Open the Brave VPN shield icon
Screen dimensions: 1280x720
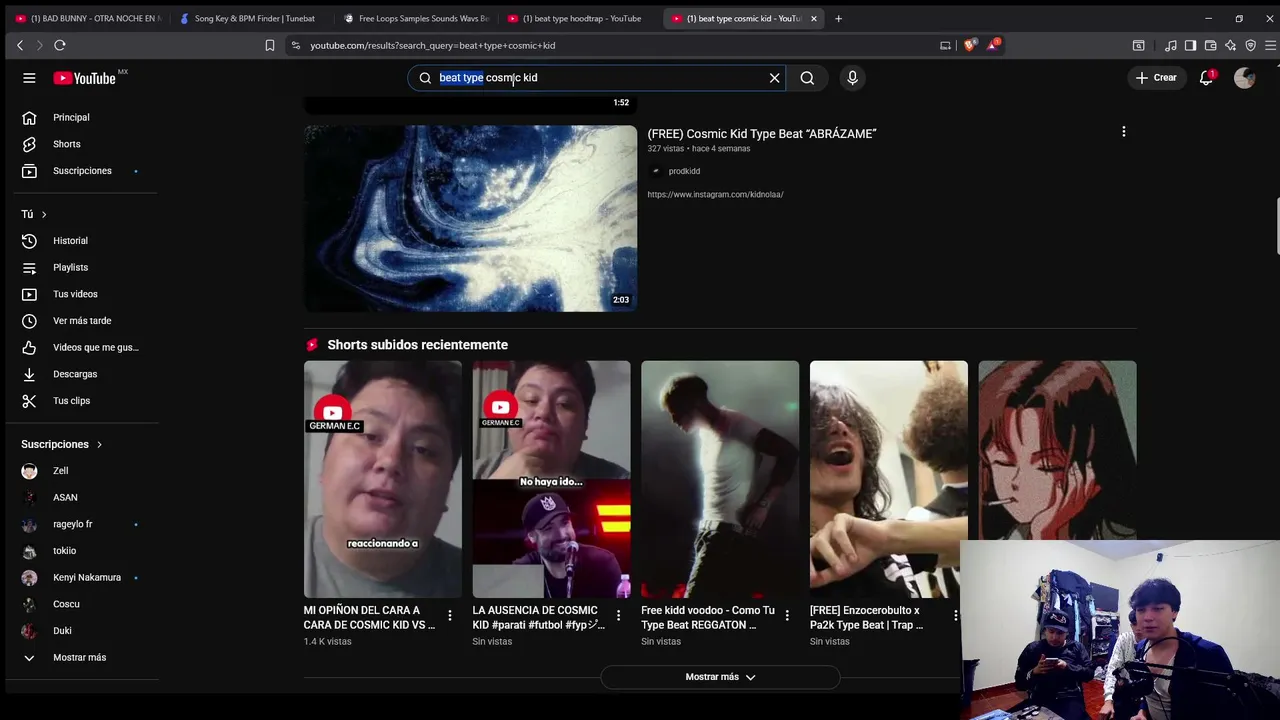point(1250,45)
